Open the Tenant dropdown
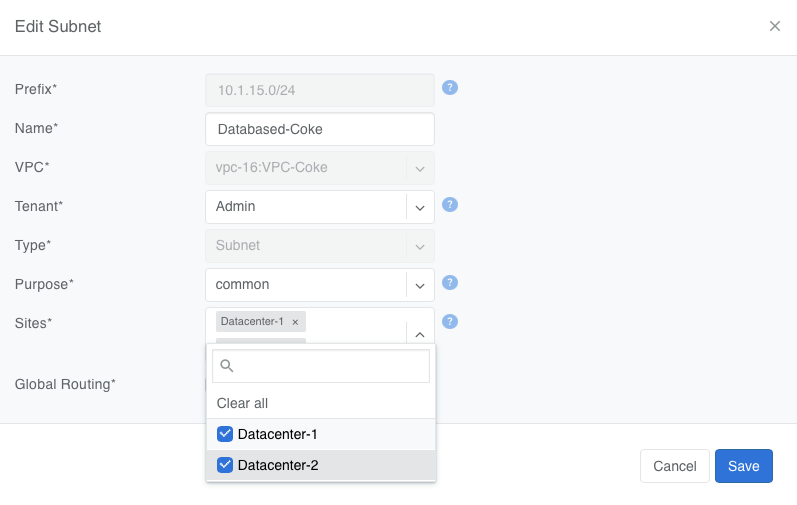 click(420, 207)
